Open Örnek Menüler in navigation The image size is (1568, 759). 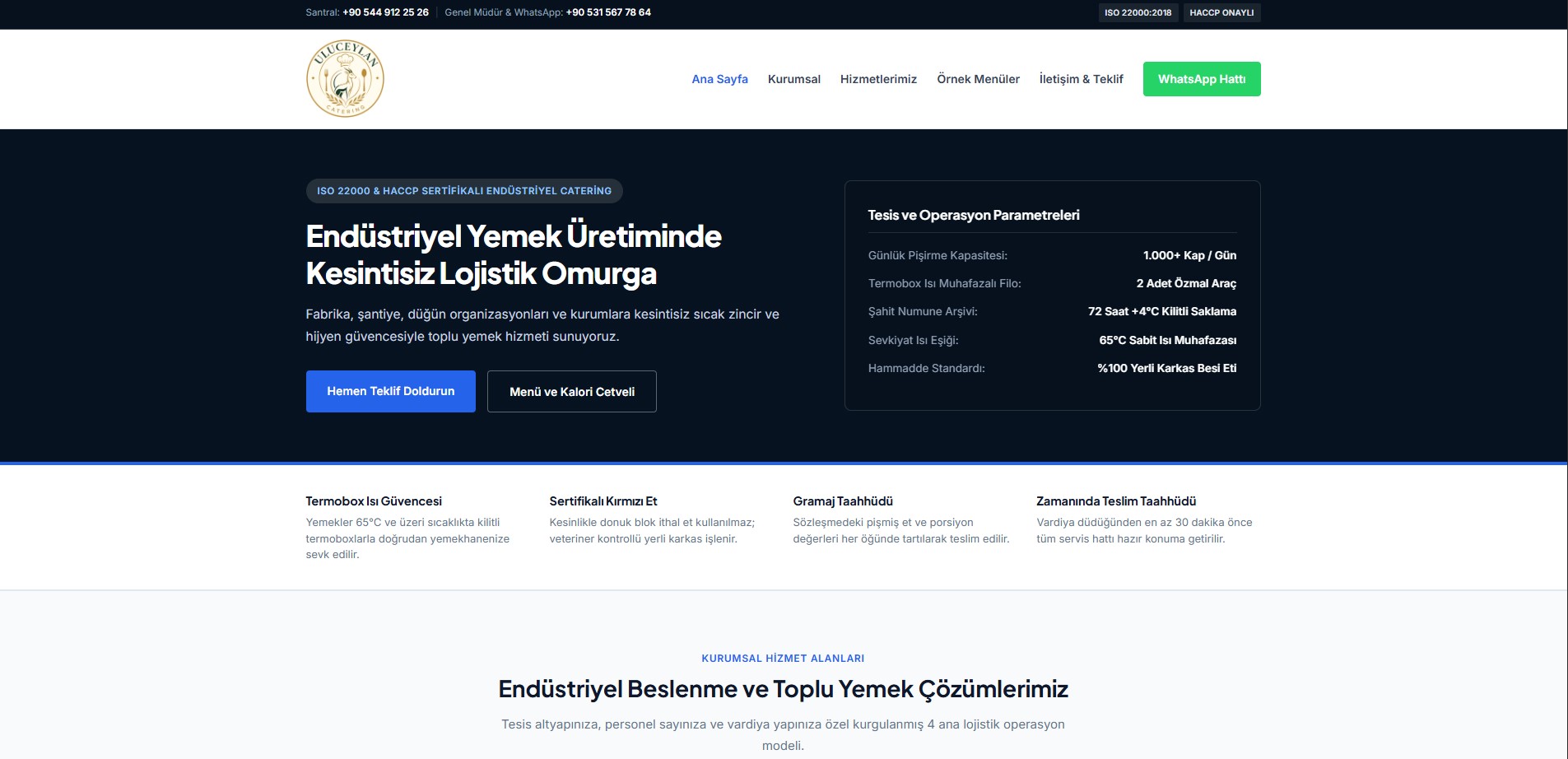click(978, 79)
